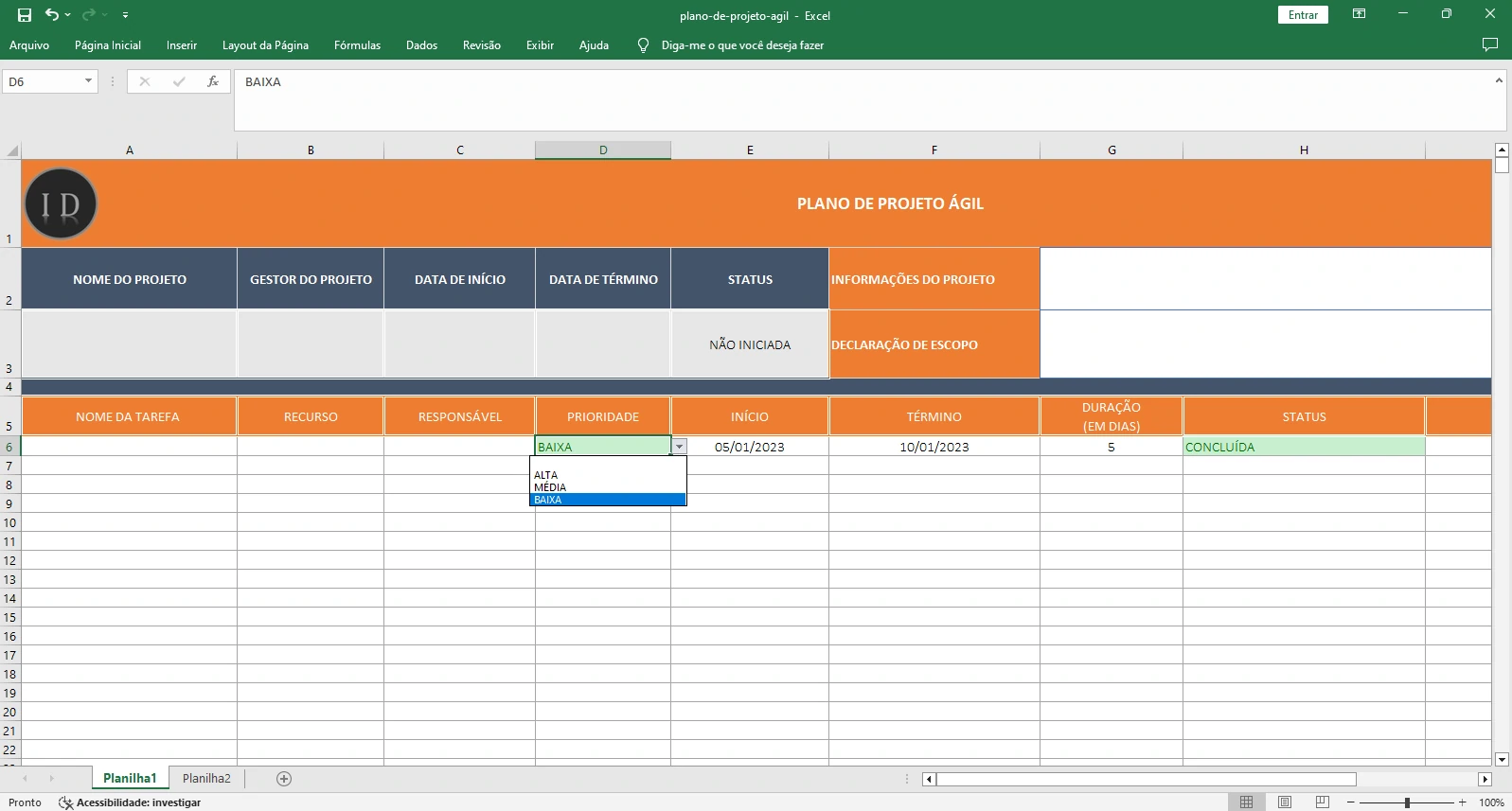Switch to Page Layout view

tap(1284, 802)
